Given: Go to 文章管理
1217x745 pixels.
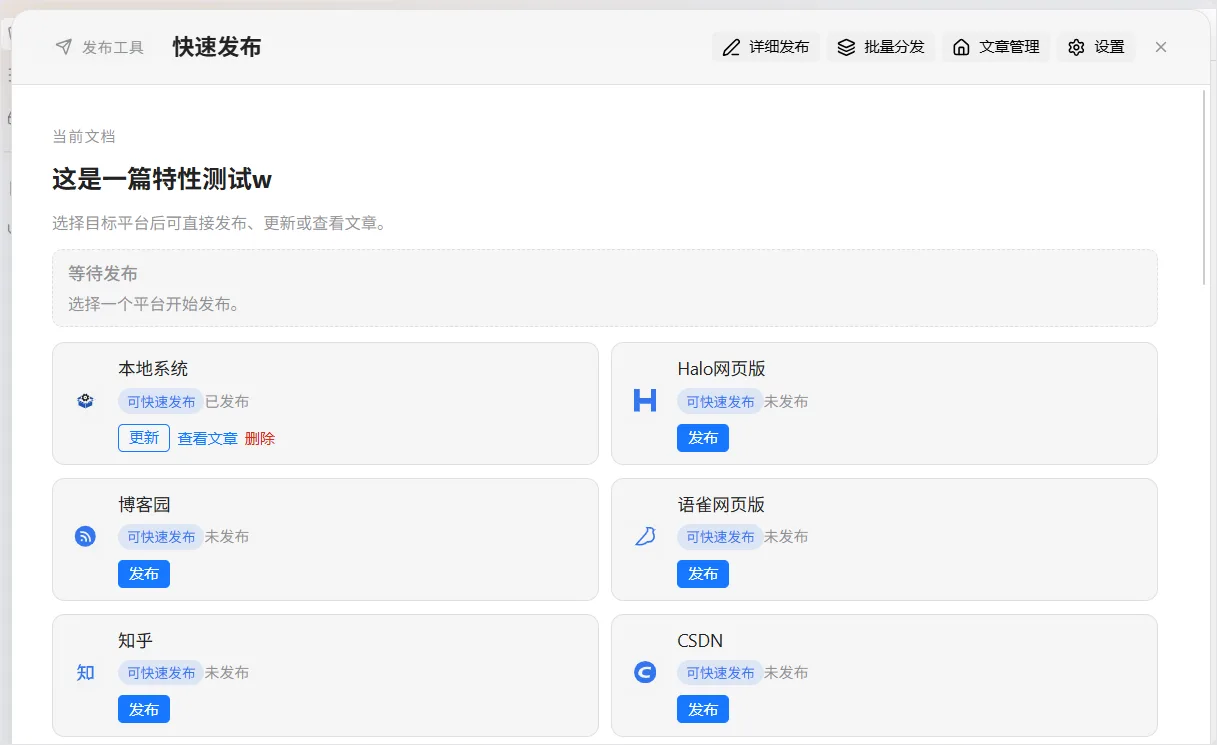Looking at the screenshot, I should 996,47.
